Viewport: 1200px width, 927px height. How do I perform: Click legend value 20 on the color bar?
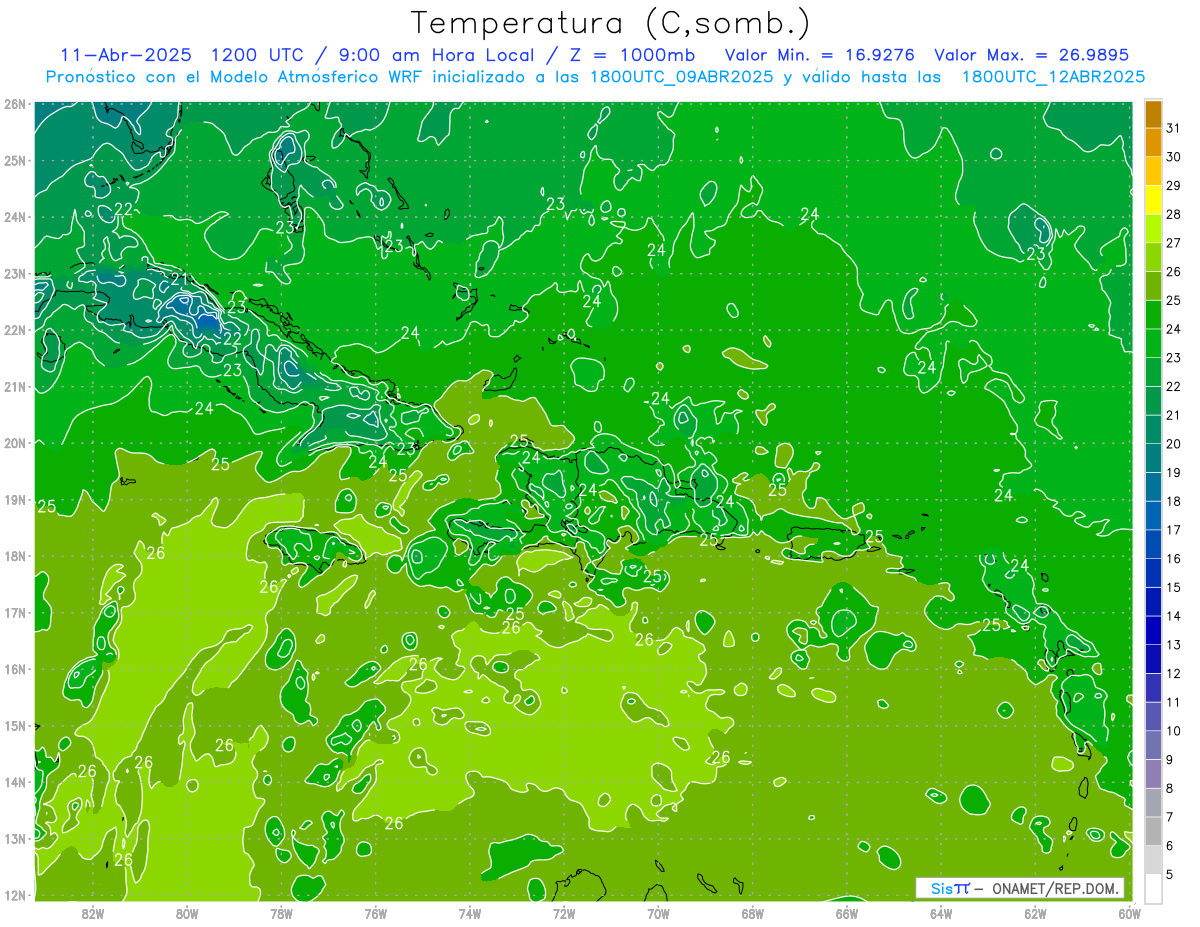click(1173, 444)
